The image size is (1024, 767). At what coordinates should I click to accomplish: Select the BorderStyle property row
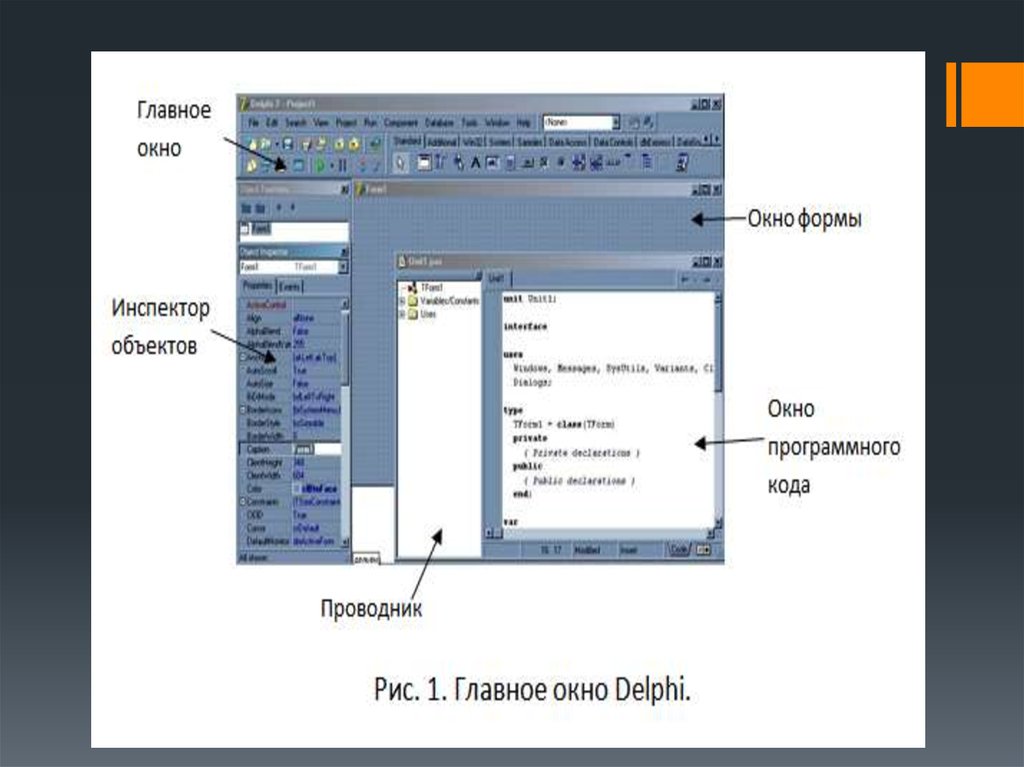[x=290, y=423]
